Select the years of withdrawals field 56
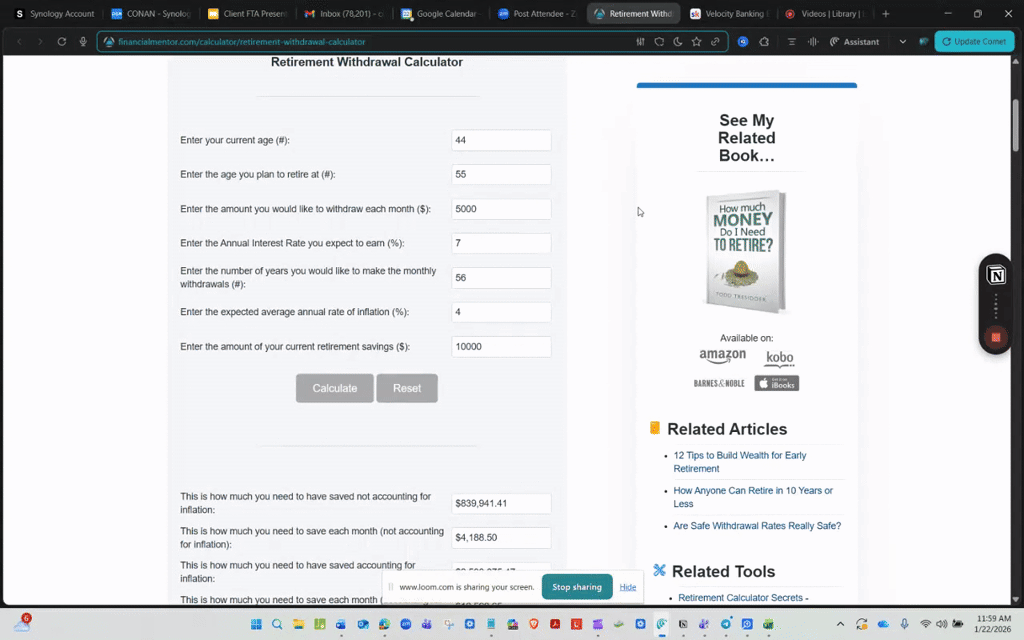 pos(501,278)
